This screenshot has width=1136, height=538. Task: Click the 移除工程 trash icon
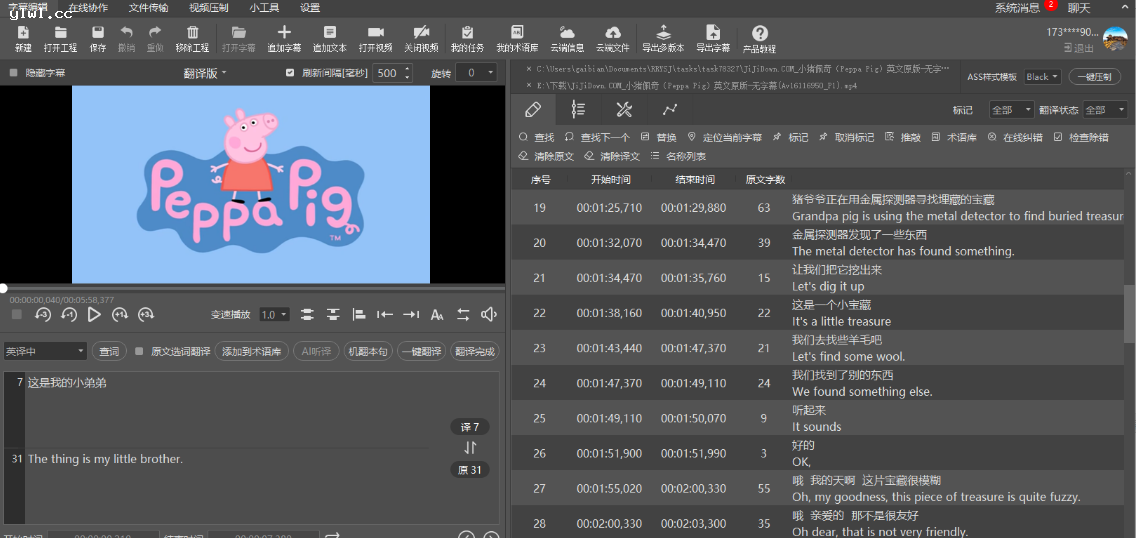[x=193, y=33]
